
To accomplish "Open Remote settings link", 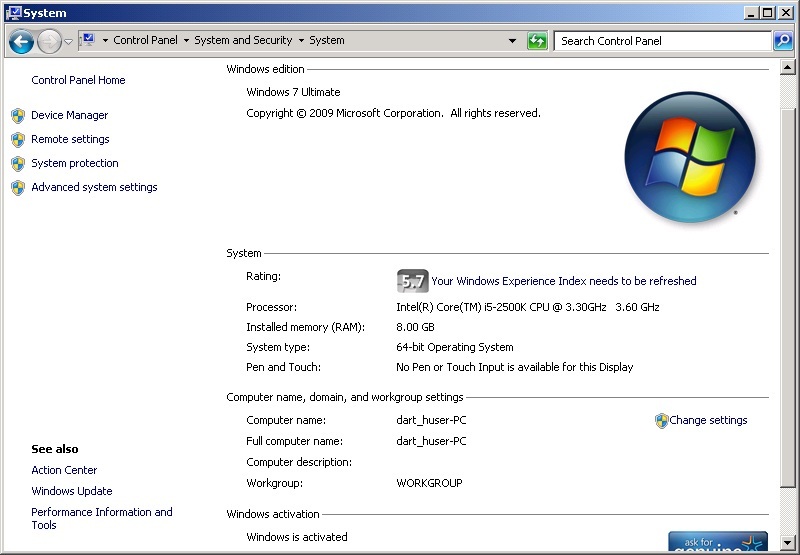I will [x=70, y=139].
